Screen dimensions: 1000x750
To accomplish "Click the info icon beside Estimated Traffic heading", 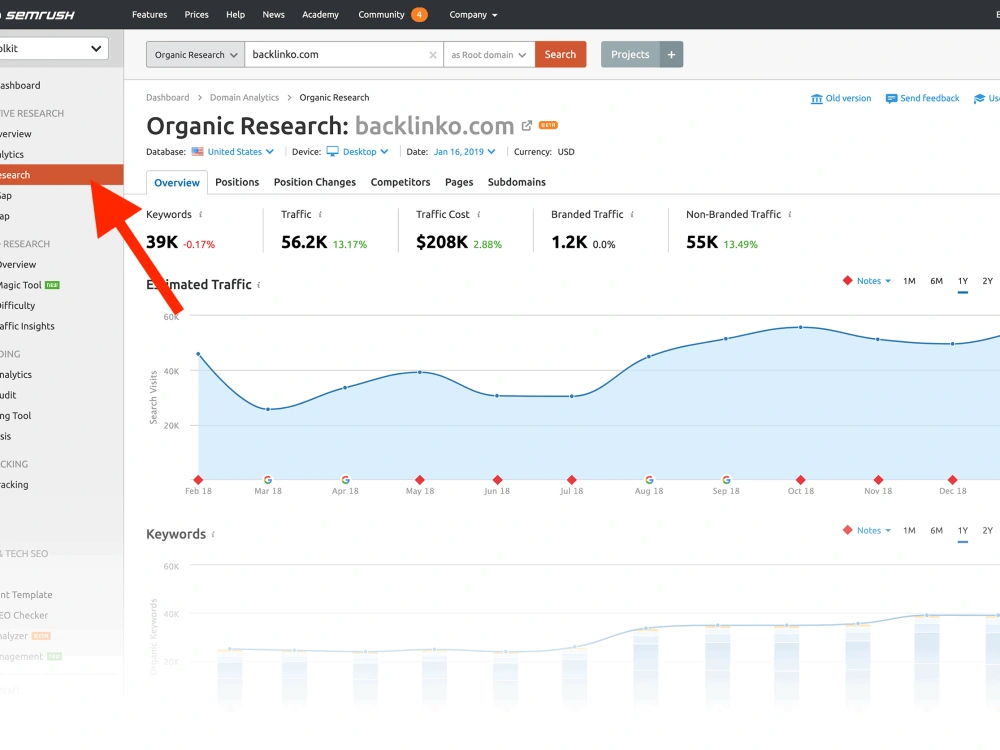I will 259,285.
